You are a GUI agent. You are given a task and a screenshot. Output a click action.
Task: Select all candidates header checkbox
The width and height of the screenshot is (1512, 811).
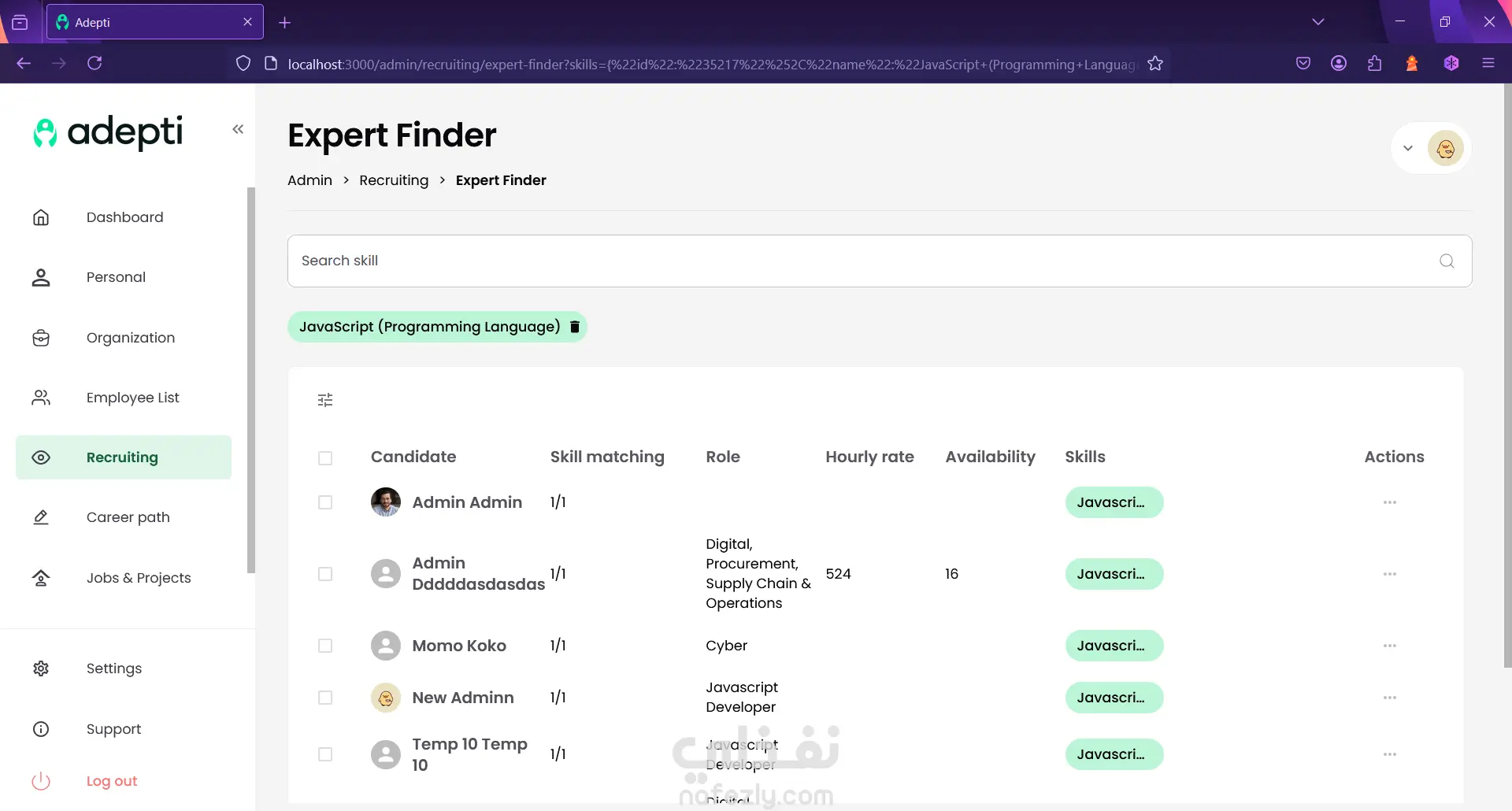pyautogui.click(x=325, y=458)
